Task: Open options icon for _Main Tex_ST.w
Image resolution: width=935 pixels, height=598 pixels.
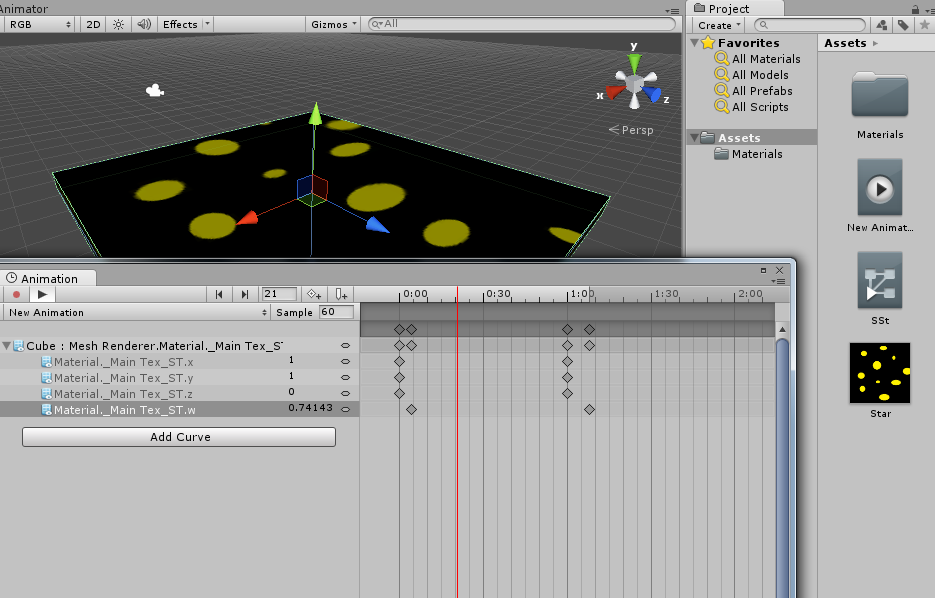Action: point(345,410)
